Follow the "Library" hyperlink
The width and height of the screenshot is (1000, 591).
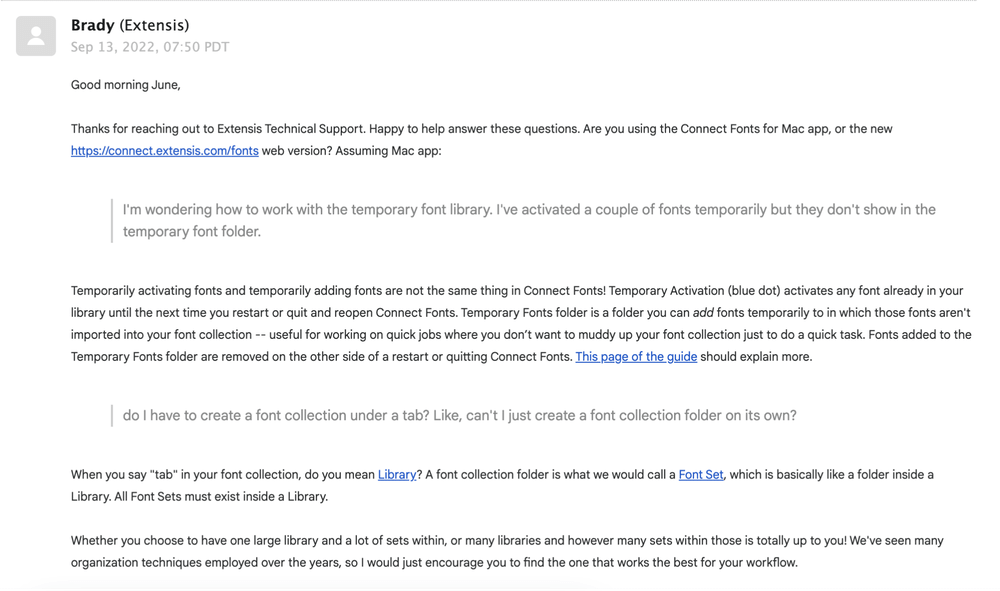397,475
